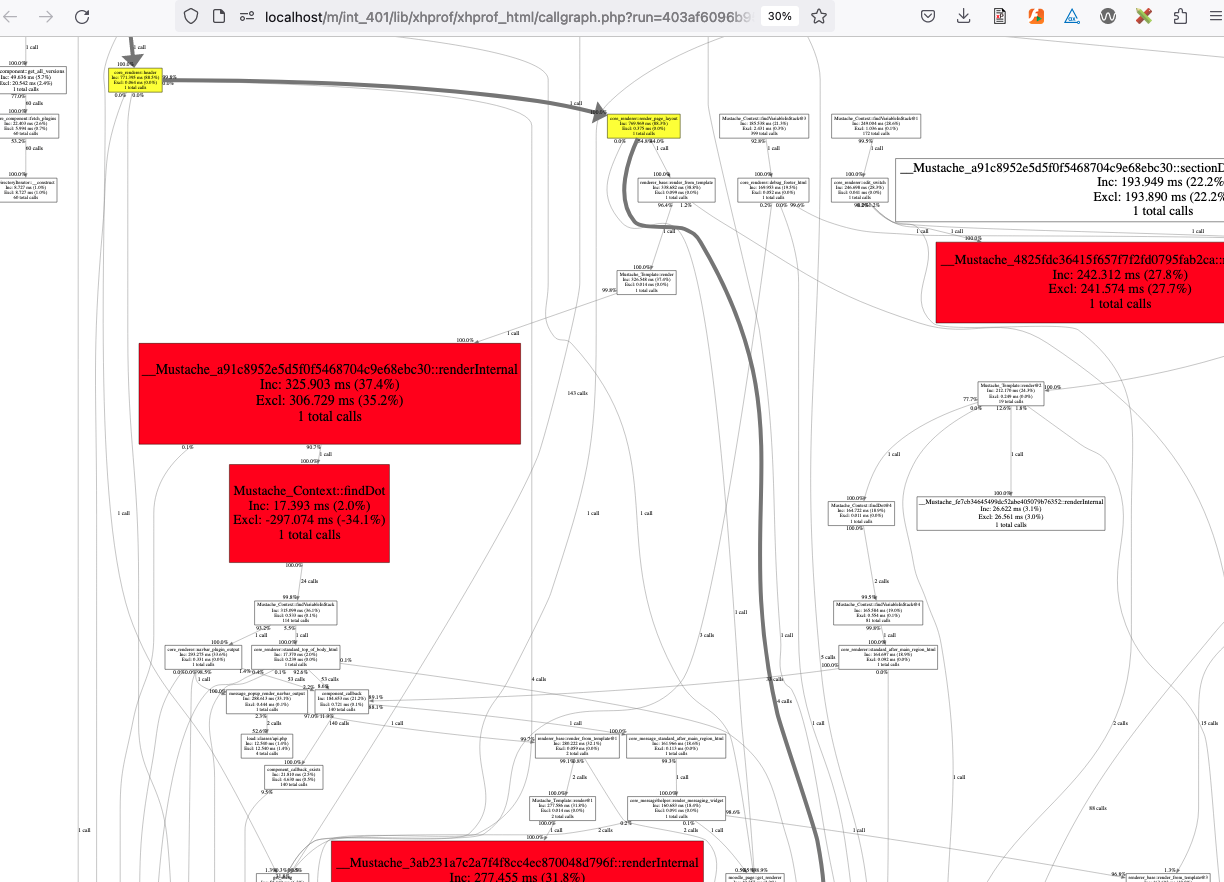Click the core_renderer::navbar_plugin_output node
1224x882 pixels.
201,656
